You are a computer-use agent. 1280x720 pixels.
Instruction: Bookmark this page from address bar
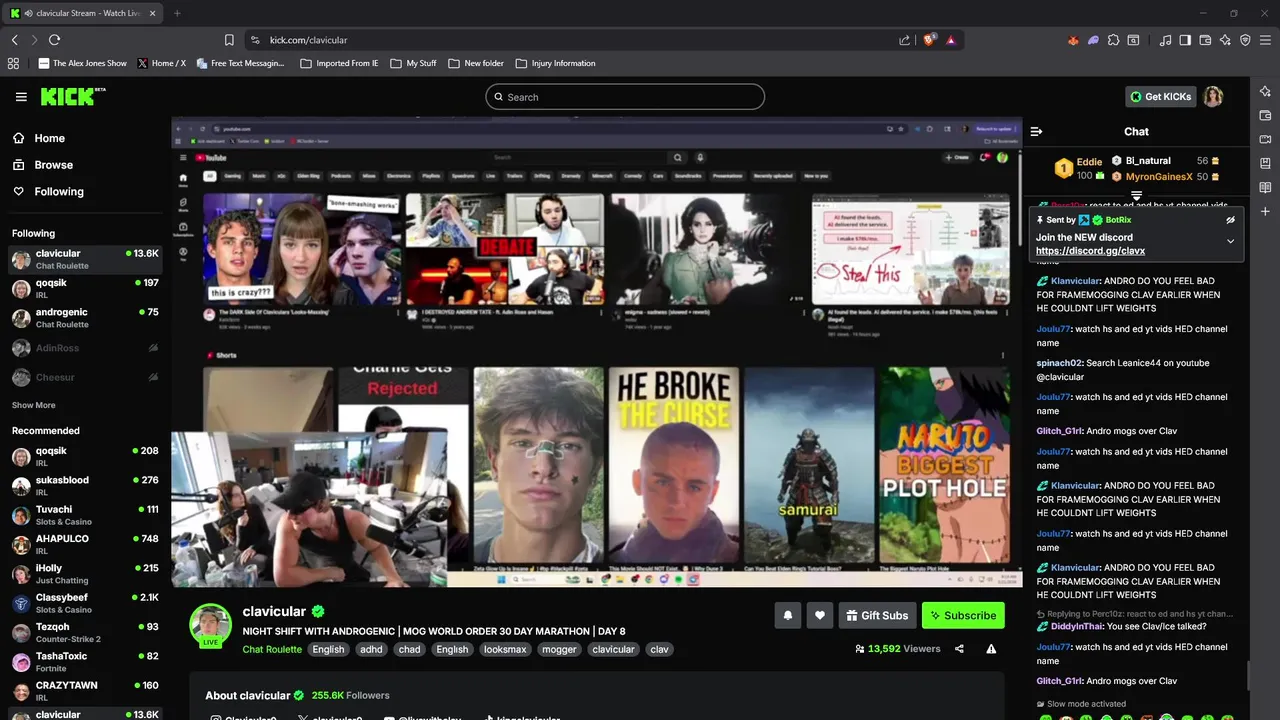point(229,40)
